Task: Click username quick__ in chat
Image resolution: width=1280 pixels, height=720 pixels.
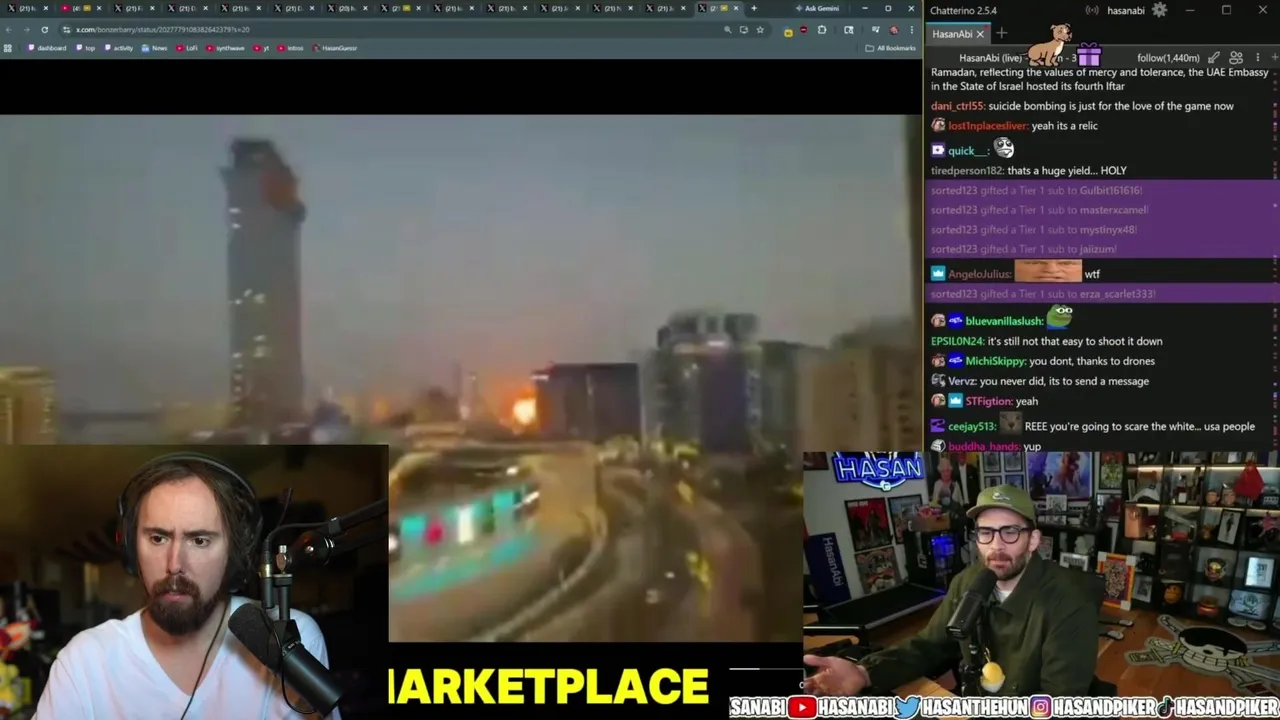Action: click(967, 151)
